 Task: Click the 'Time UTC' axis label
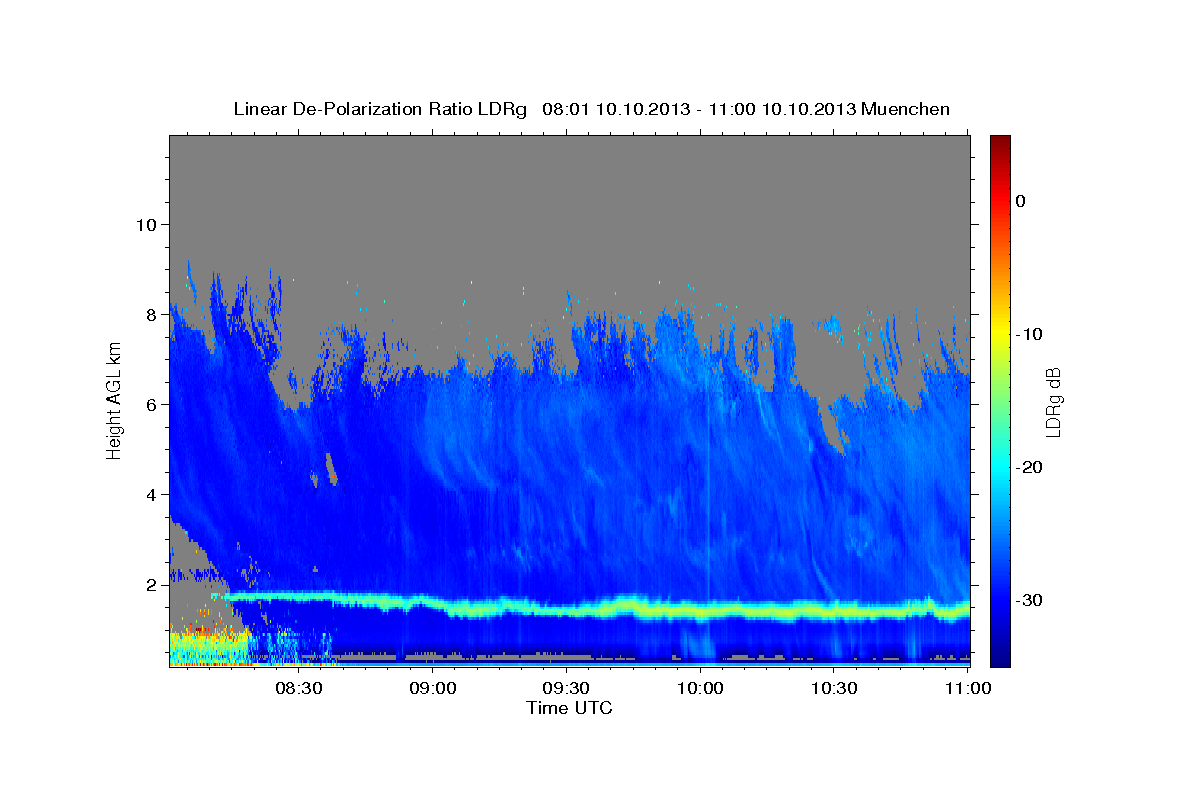tap(569, 708)
